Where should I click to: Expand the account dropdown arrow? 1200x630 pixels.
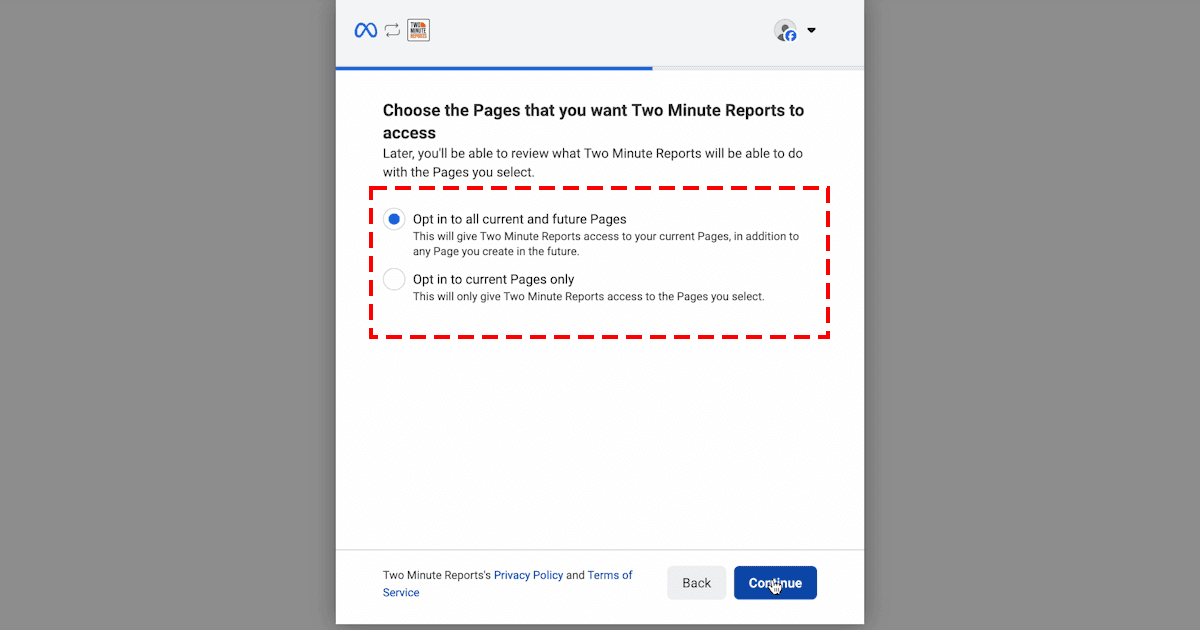811,30
